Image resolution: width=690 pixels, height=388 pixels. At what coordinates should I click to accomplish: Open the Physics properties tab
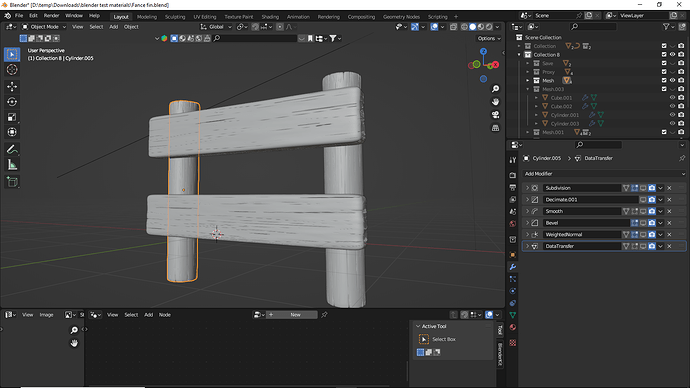pos(513,291)
